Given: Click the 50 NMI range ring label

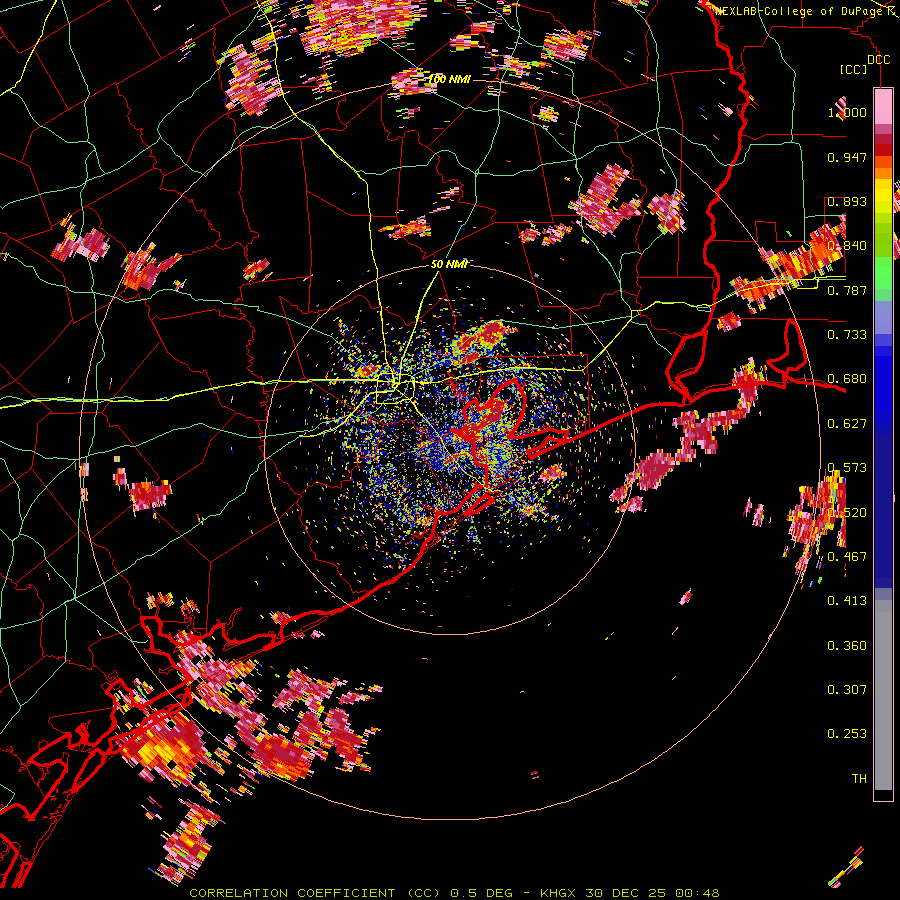Looking at the screenshot, I should coord(449,264).
